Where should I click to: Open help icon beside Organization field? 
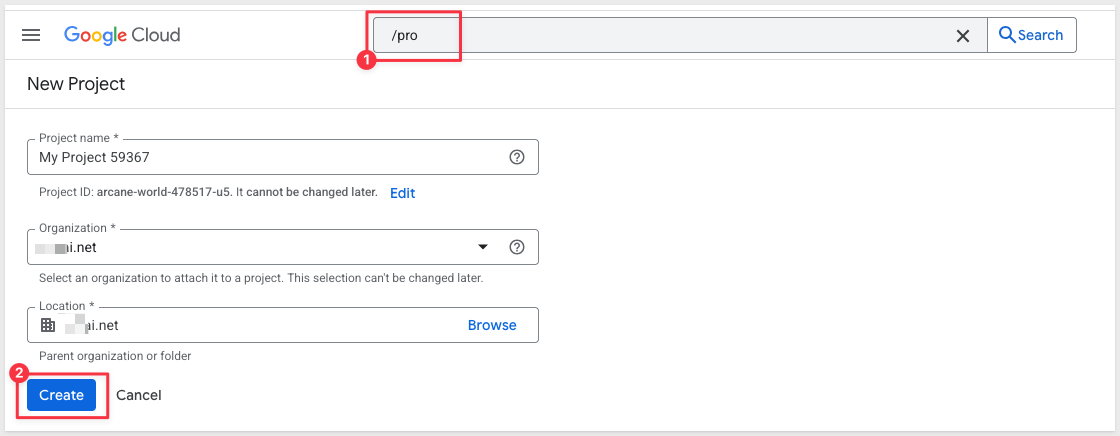click(x=517, y=247)
